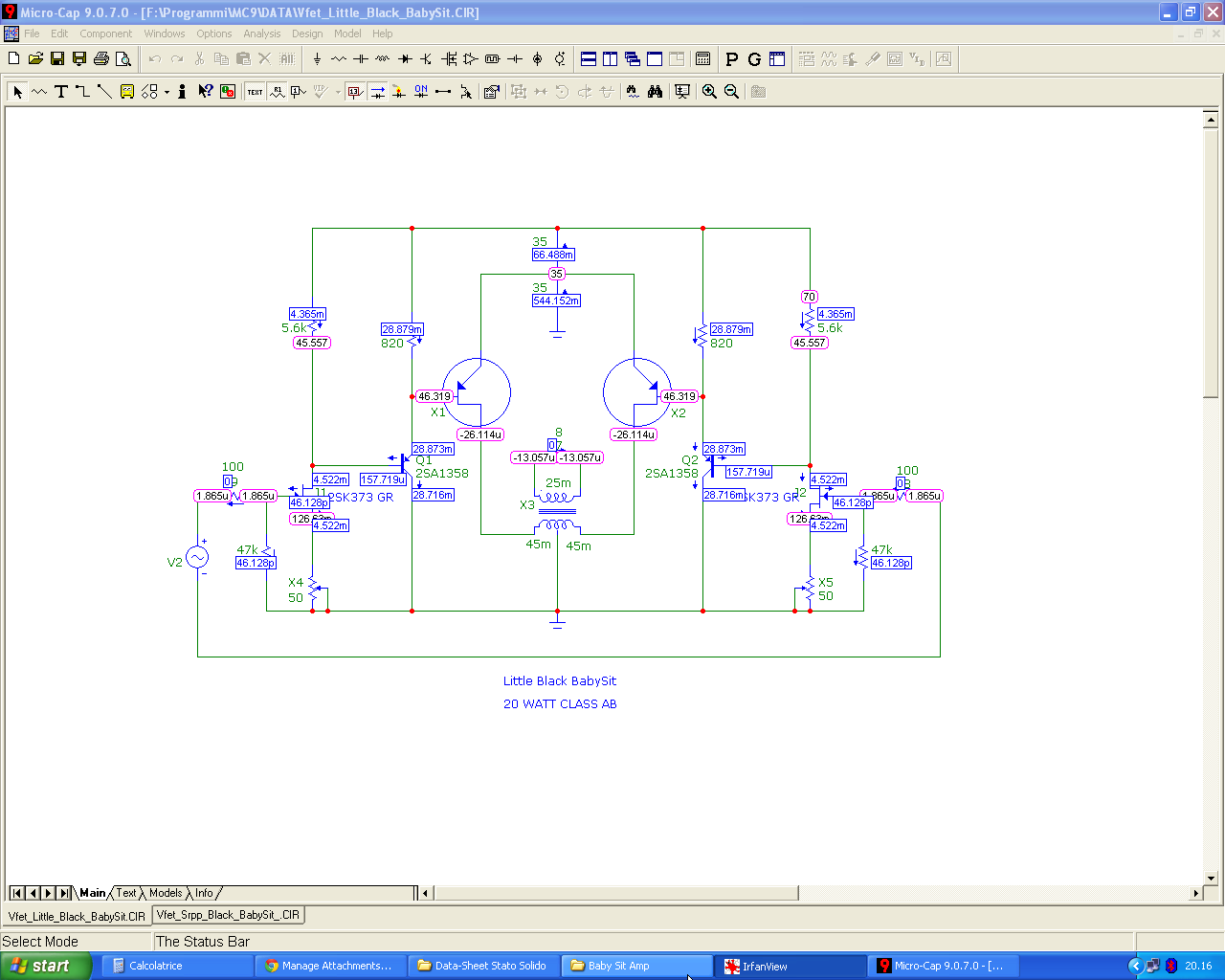Click the G toolbar icon
The height and width of the screenshot is (980, 1225).
click(x=754, y=58)
